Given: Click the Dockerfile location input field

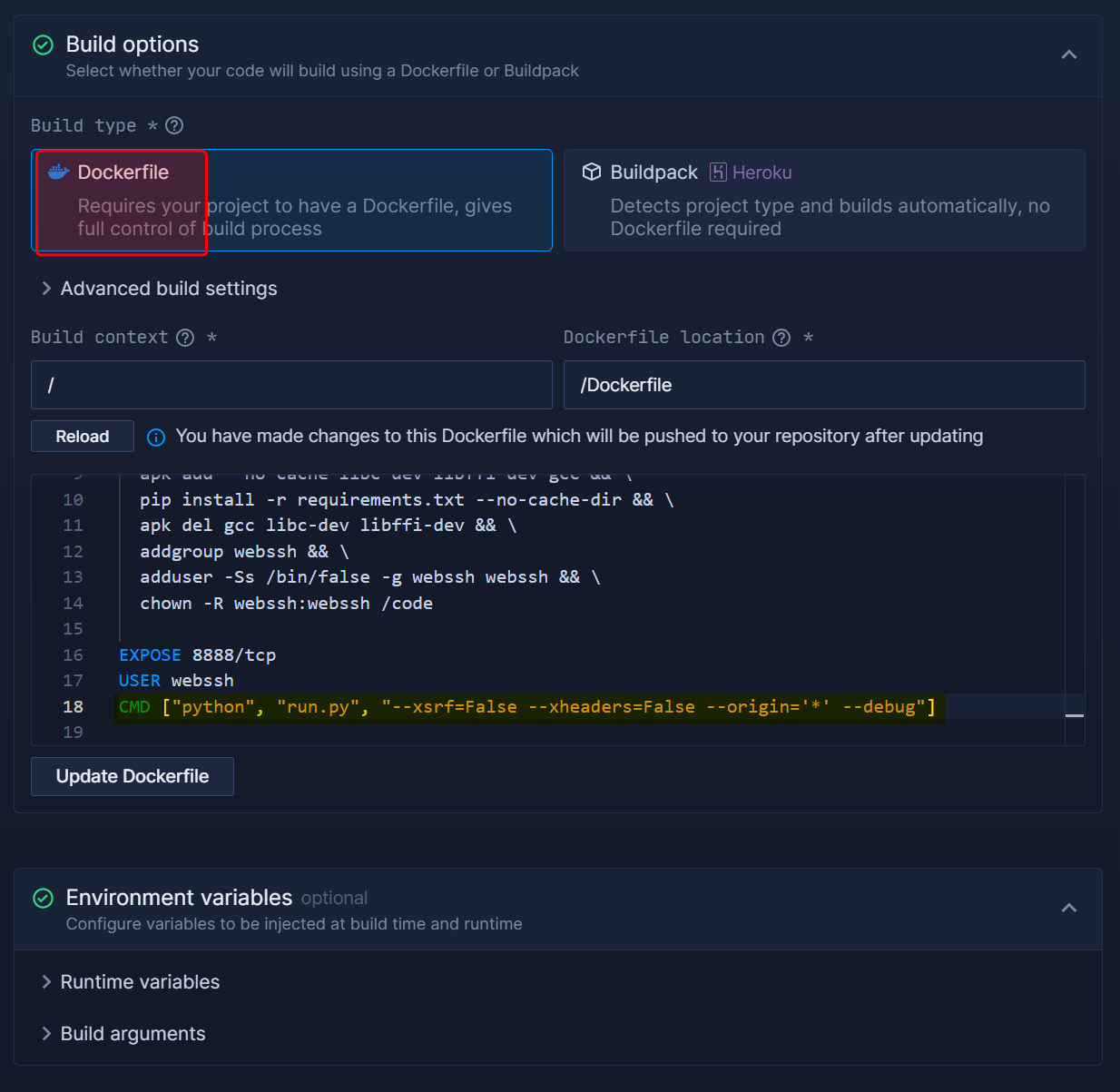Looking at the screenshot, I should pos(823,385).
